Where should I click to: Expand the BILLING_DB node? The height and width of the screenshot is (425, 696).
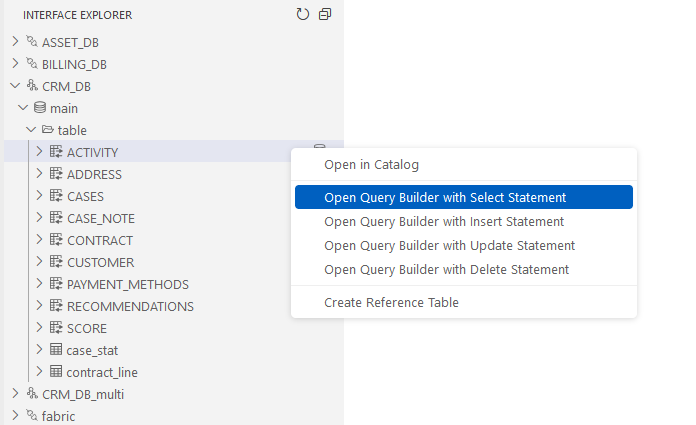coord(15,64)
